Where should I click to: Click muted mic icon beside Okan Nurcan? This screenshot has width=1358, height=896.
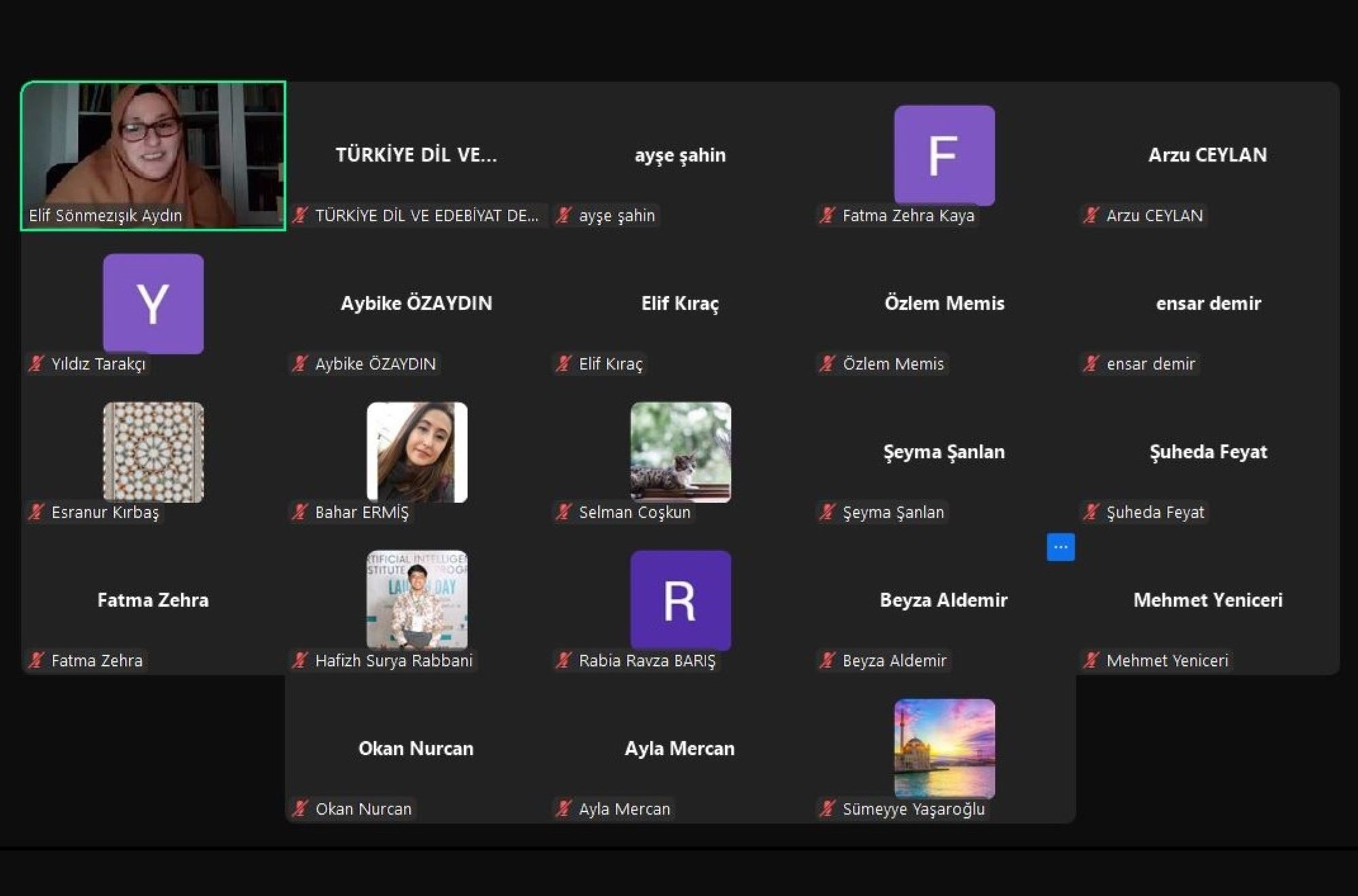click(x=299, y=808)
